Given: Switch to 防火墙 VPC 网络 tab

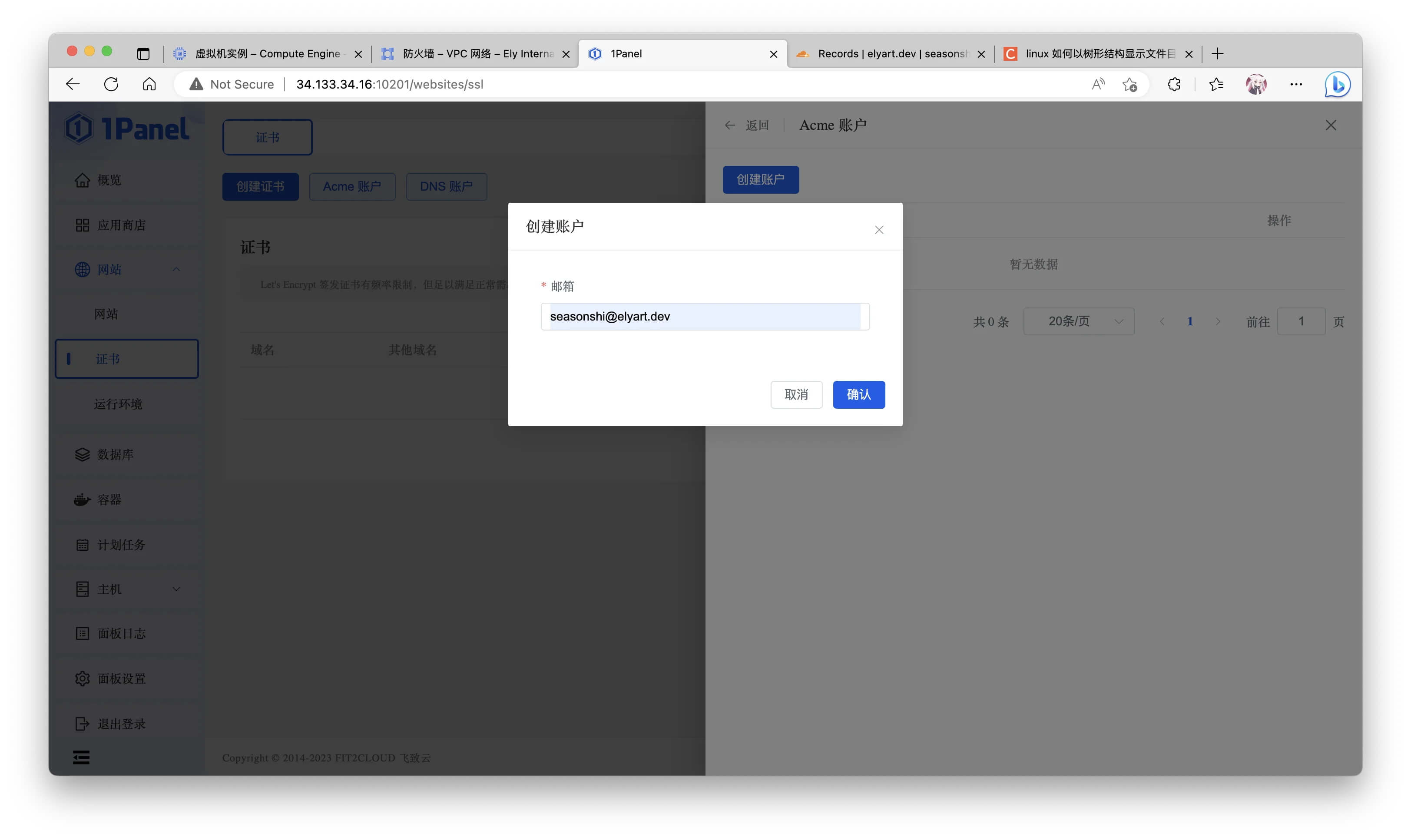Looking at the screenshot, I should pos(475,54).
